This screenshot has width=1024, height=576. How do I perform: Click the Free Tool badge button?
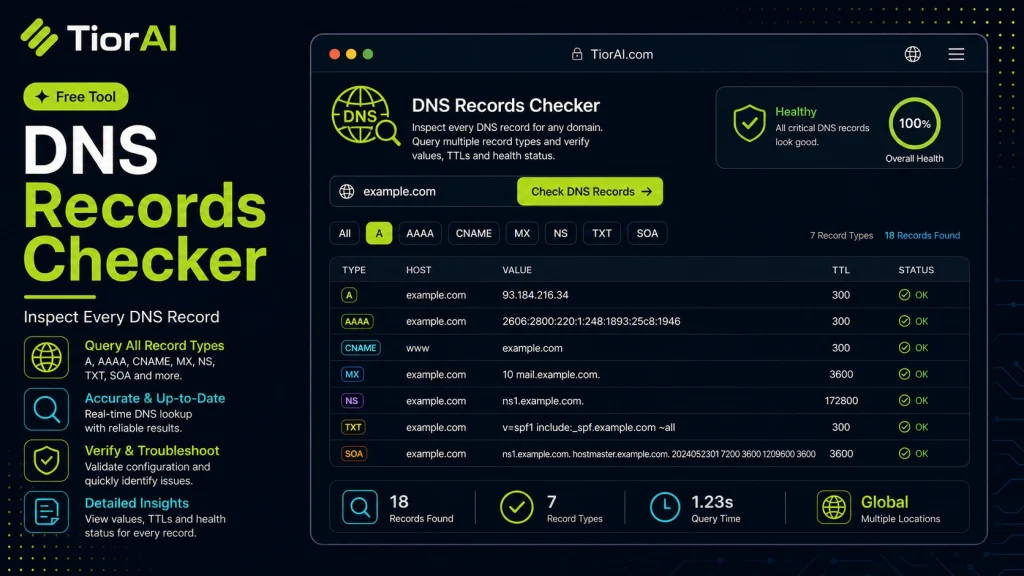click(76, 97)
